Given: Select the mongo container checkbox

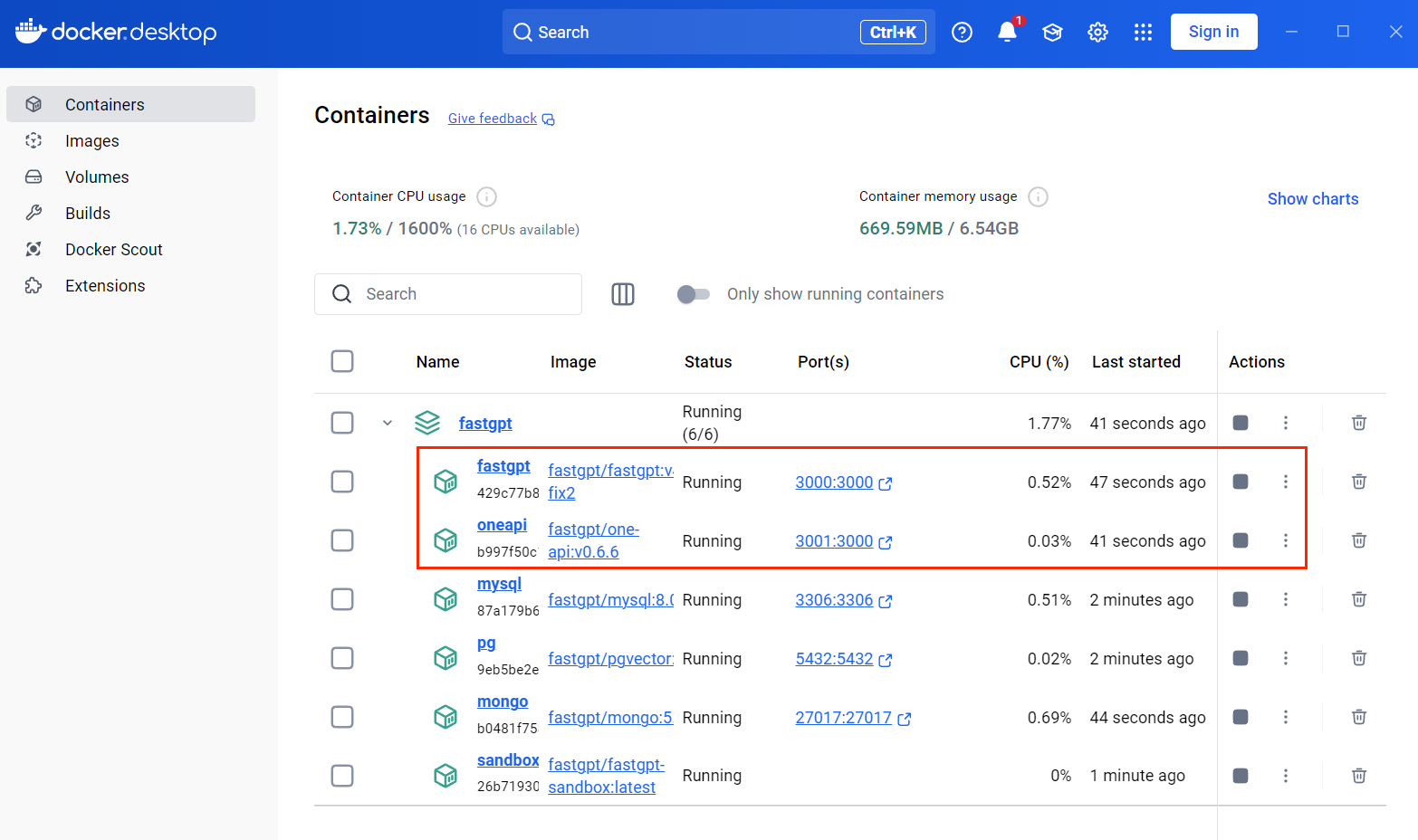Looking at the screenshot, I should pyautogui.click(x=342, y=717).
